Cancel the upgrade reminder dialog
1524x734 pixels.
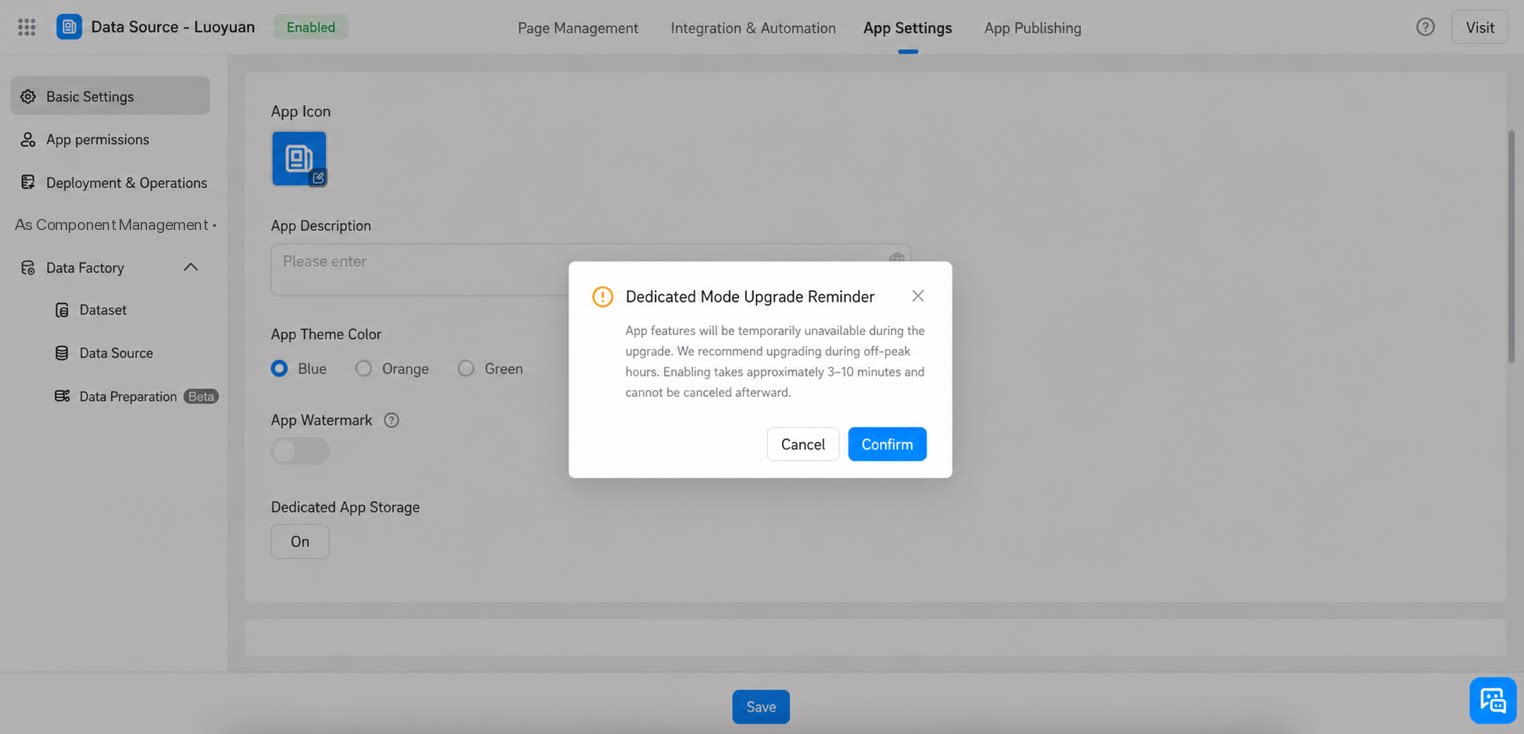click(803, 444)
